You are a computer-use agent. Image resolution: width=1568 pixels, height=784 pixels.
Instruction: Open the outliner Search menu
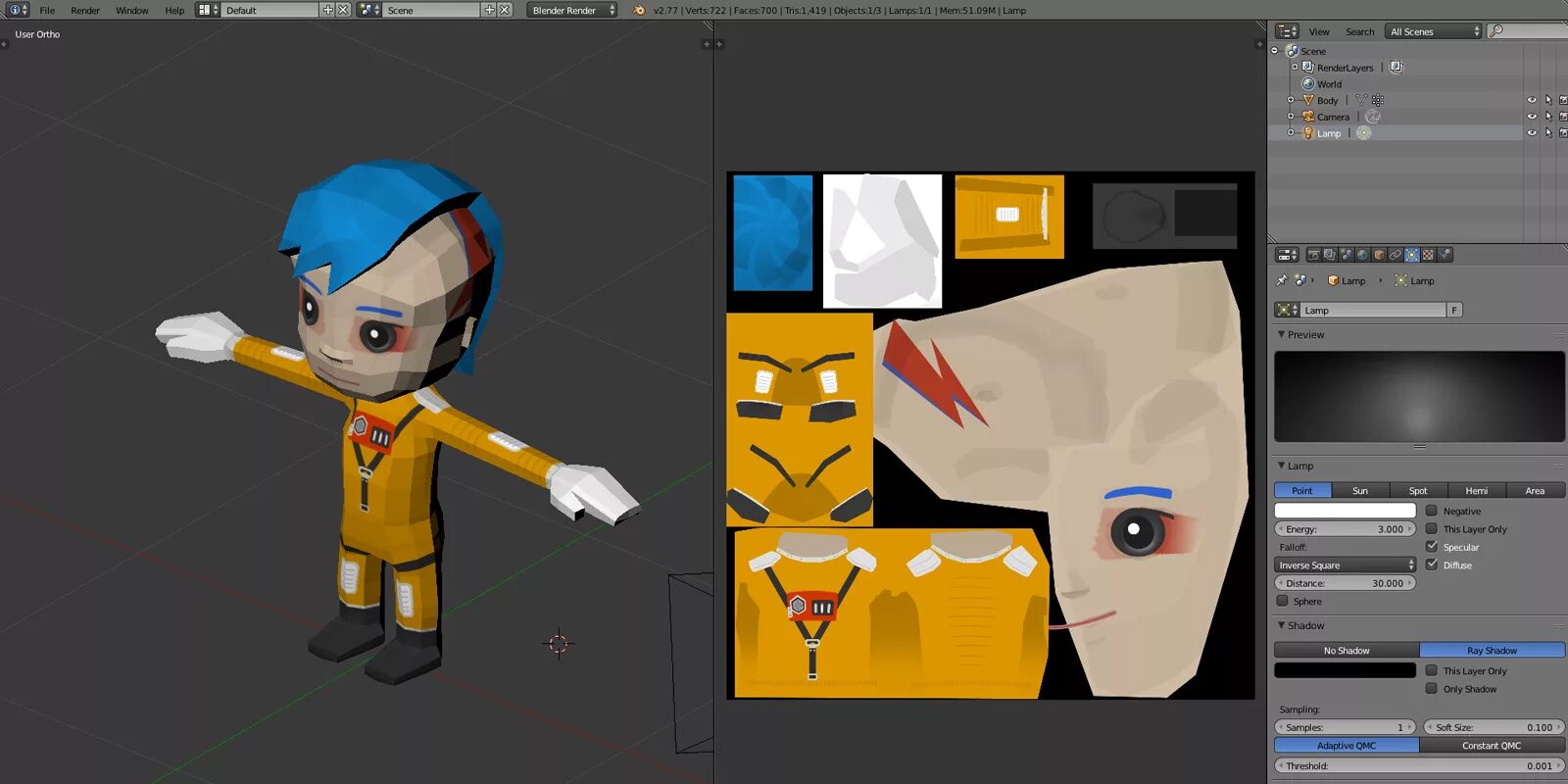tap(1359, 32)
